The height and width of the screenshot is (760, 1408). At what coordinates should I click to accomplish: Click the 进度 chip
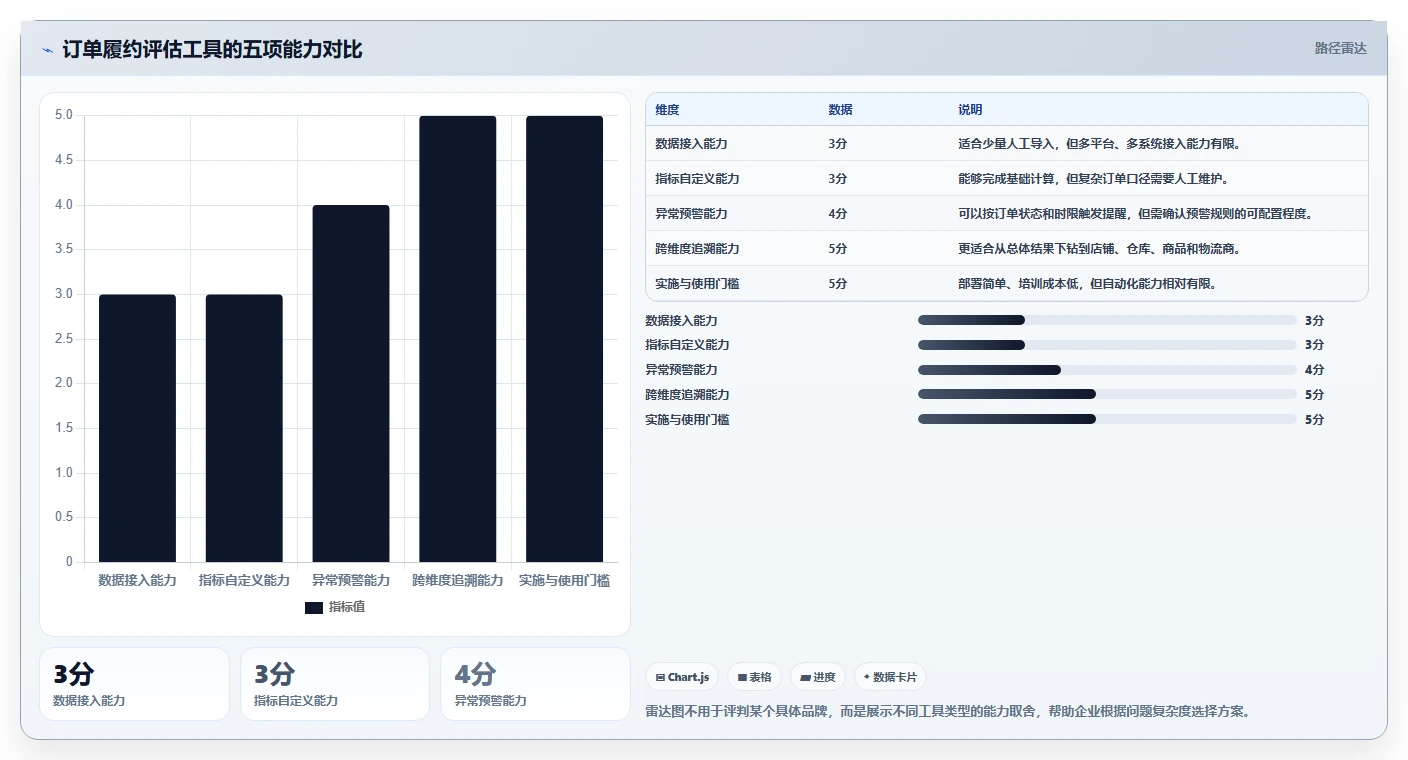pos(818,677)
